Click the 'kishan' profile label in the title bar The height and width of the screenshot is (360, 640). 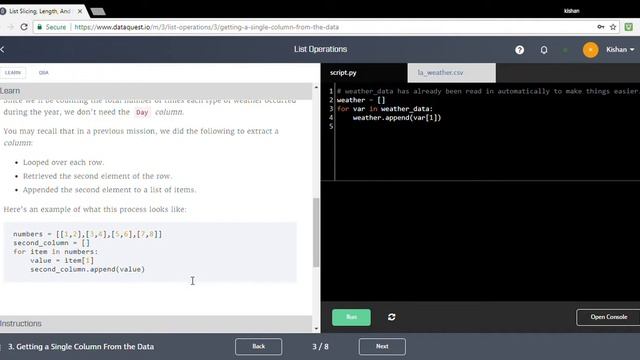(571, 11)
